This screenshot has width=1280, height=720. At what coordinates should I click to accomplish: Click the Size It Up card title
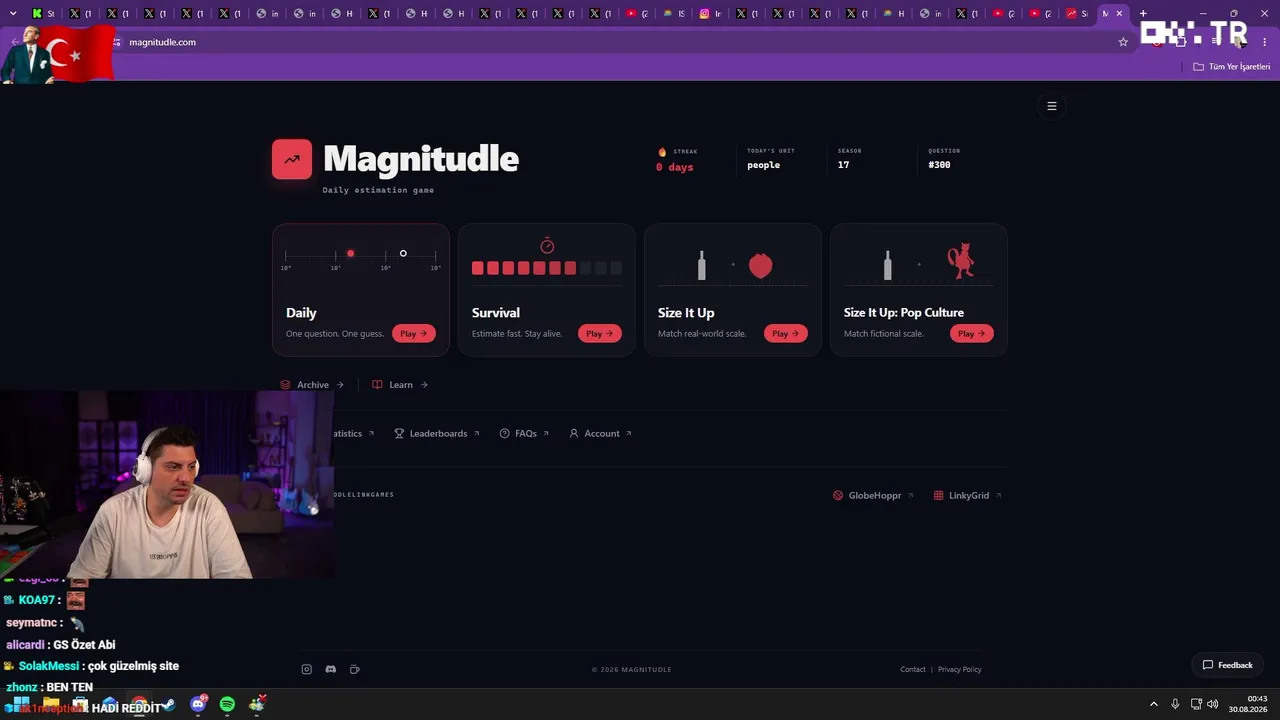click(686, 313)
